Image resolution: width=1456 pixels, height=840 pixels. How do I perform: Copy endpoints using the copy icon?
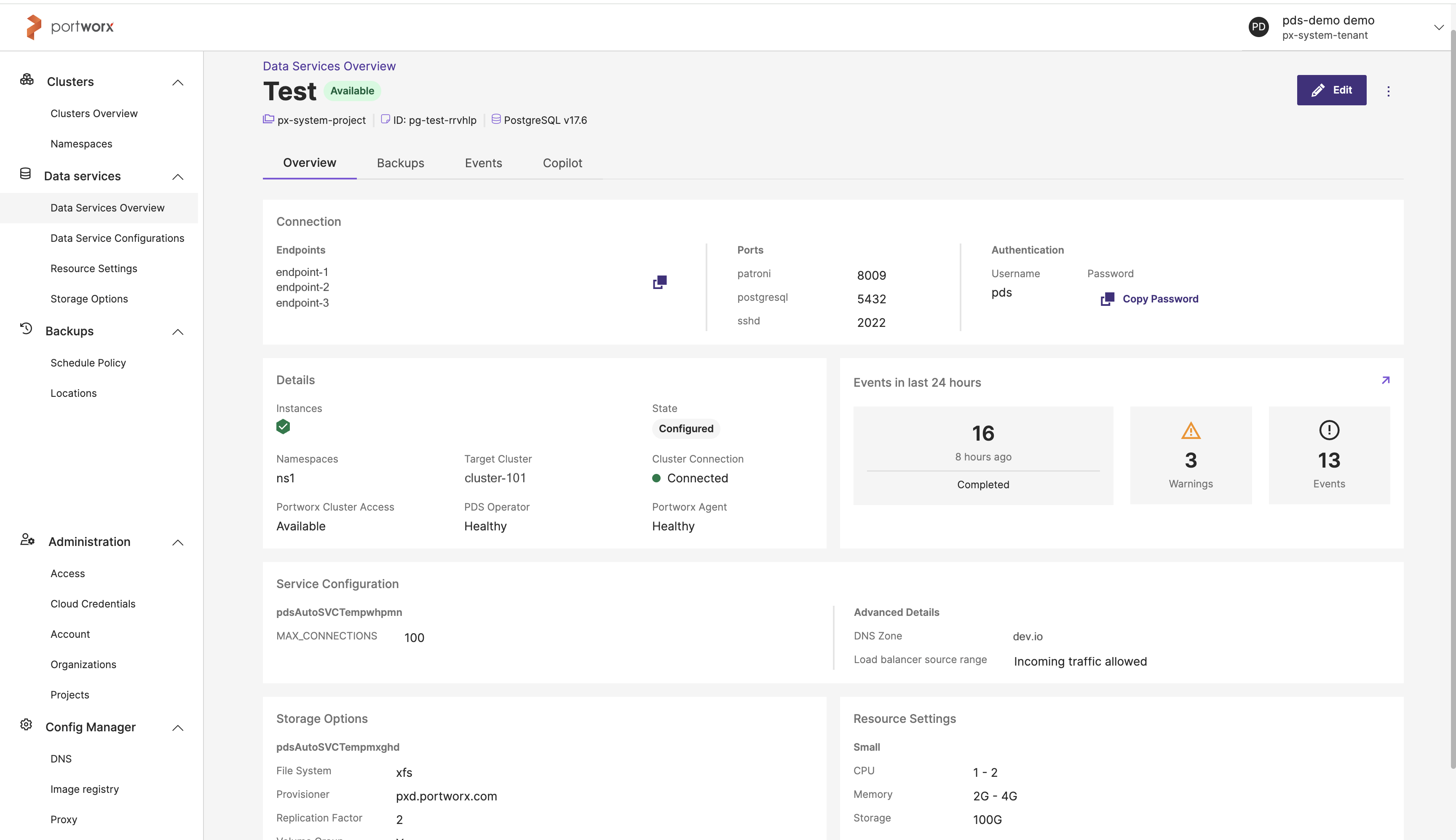(x=659, y=282)
